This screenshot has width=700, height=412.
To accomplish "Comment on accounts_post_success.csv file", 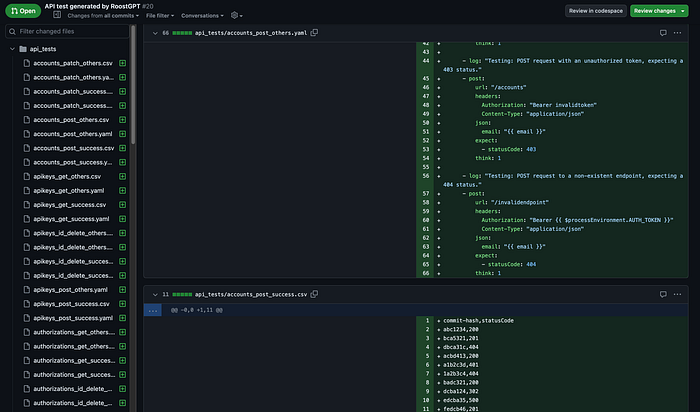I will tap(663, 294).
